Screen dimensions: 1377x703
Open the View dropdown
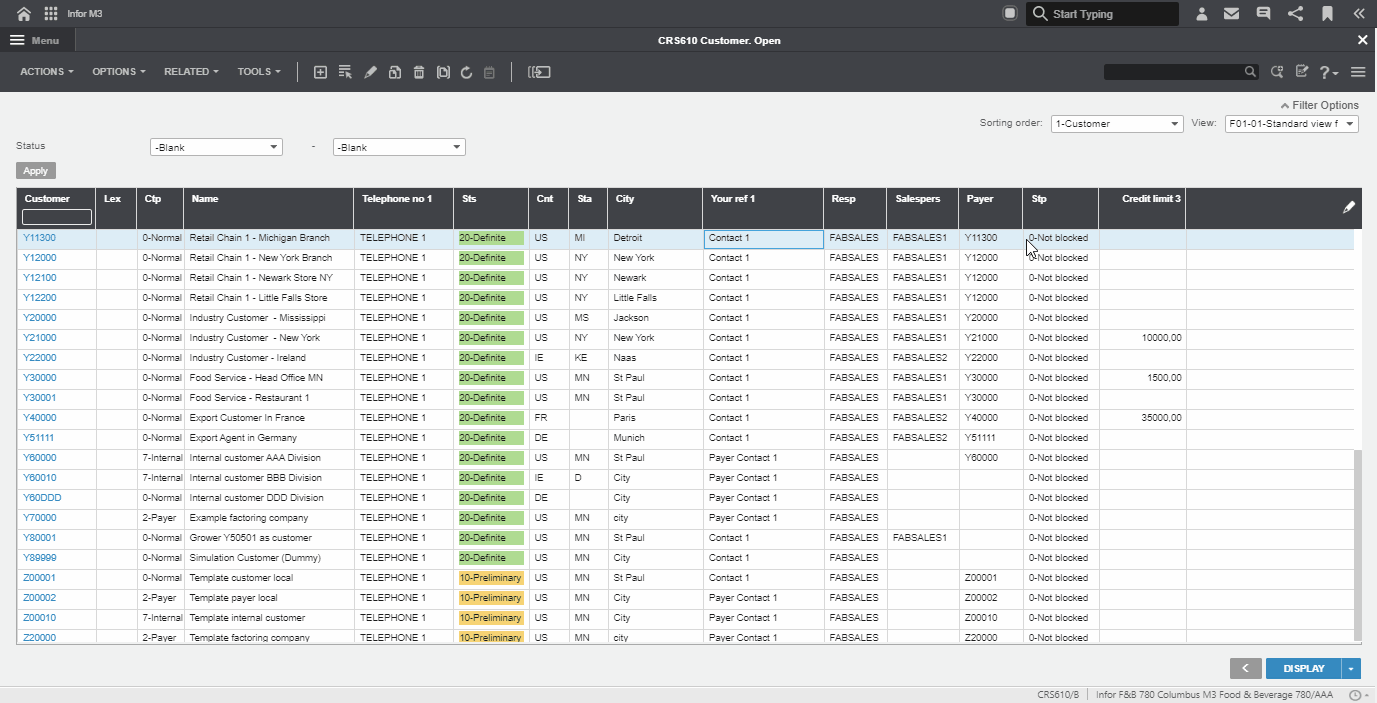coord(1291,124)
